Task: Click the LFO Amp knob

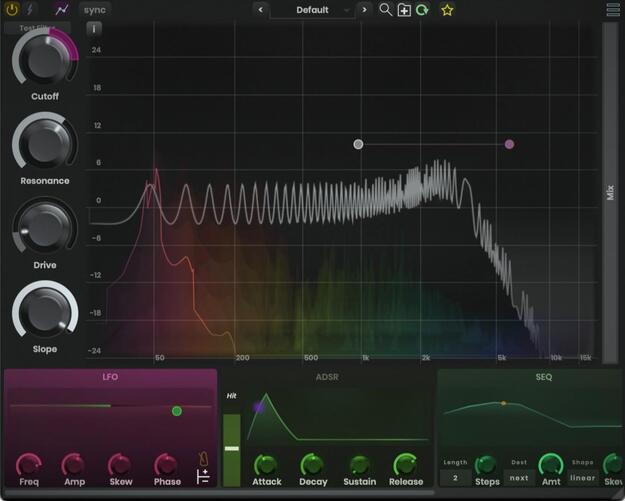Action: coord(74,465)
